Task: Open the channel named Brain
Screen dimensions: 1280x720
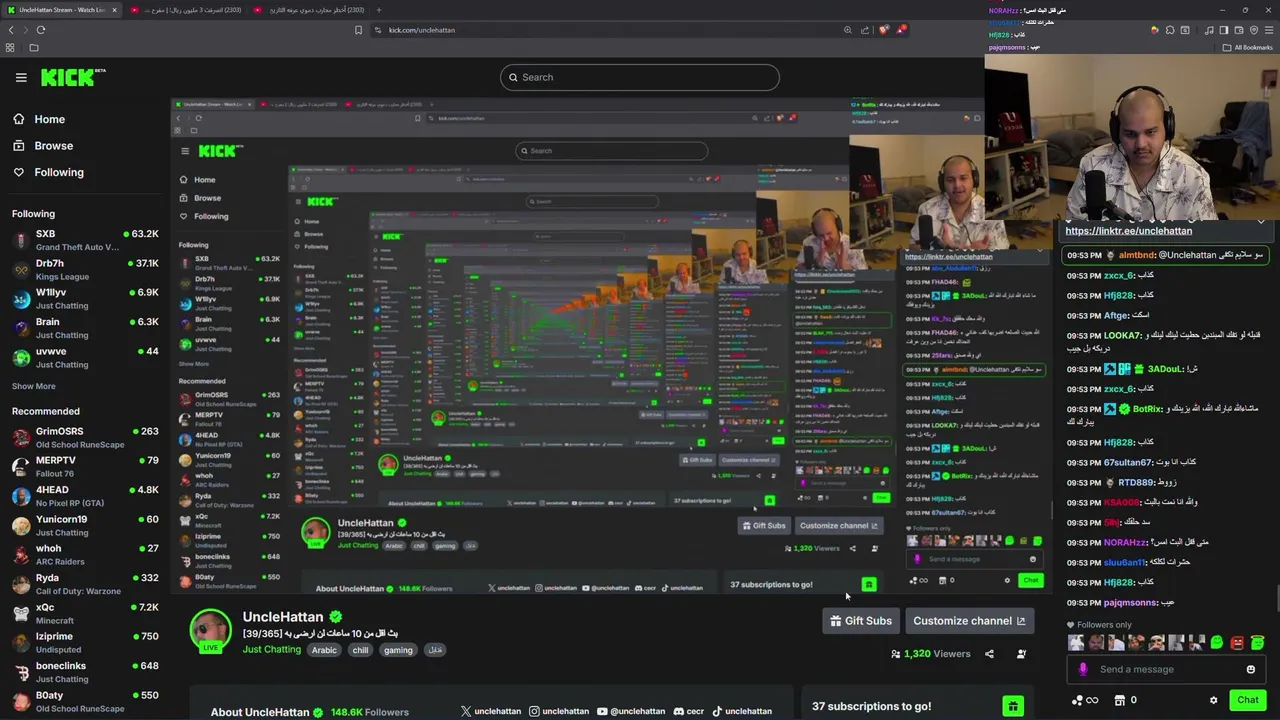Action: tap(85, 328)
